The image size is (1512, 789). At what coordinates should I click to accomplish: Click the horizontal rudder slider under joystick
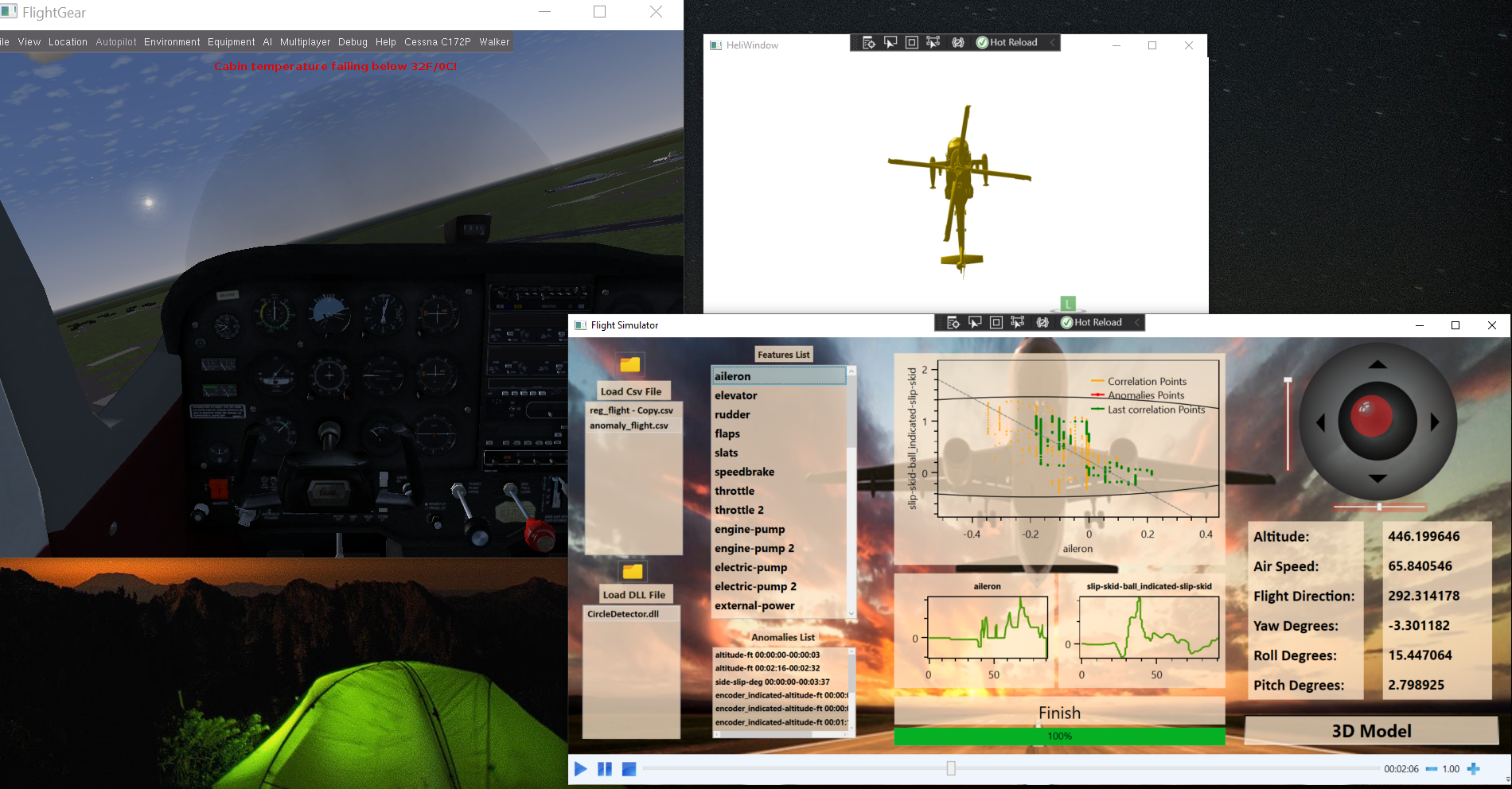[x=1379, y=507]
